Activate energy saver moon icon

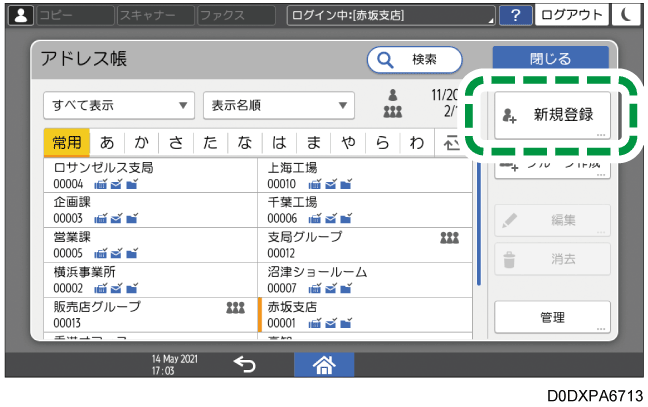[626, 15]
